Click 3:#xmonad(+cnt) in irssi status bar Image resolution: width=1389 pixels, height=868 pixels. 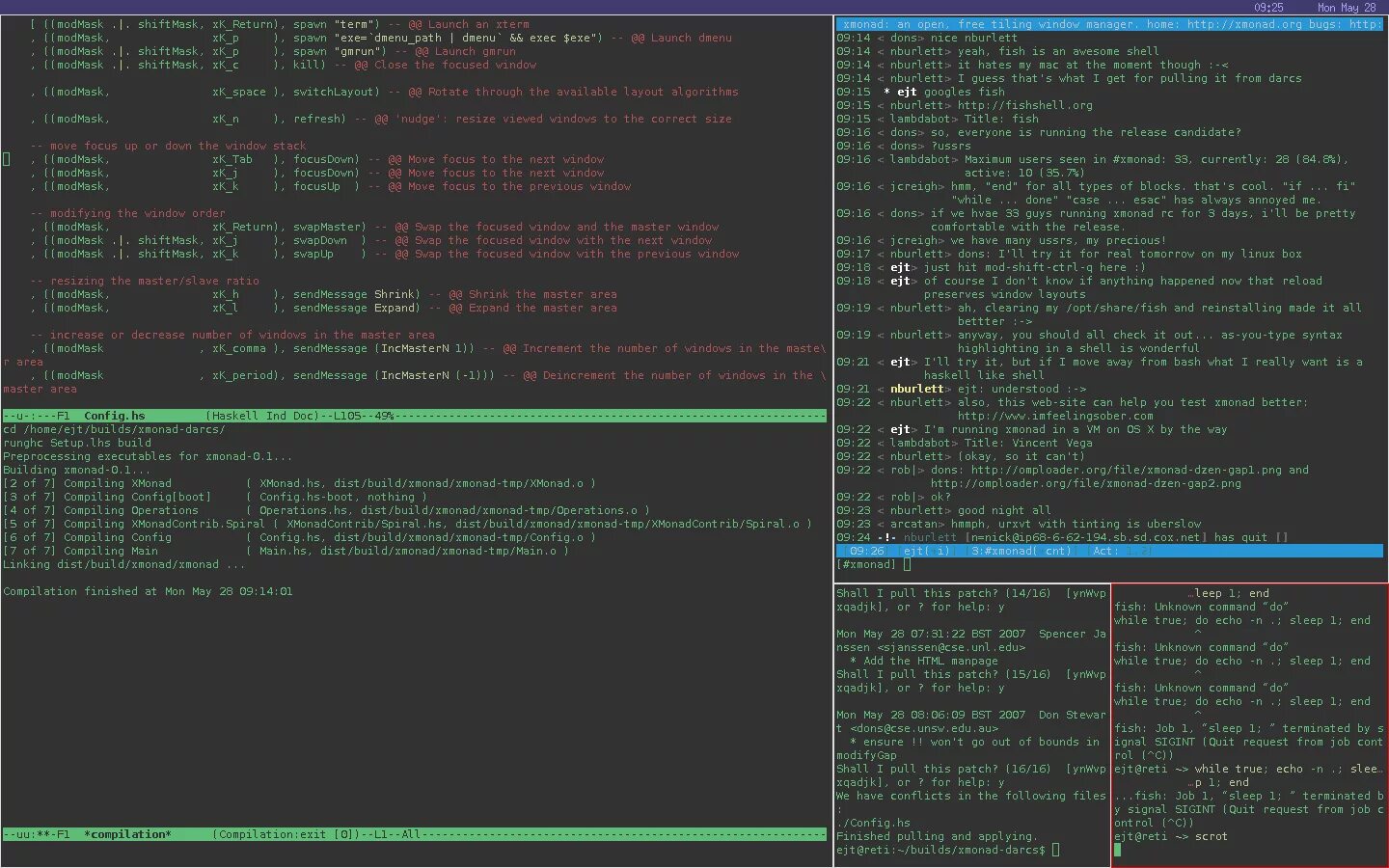click(x=1021, y=551)
